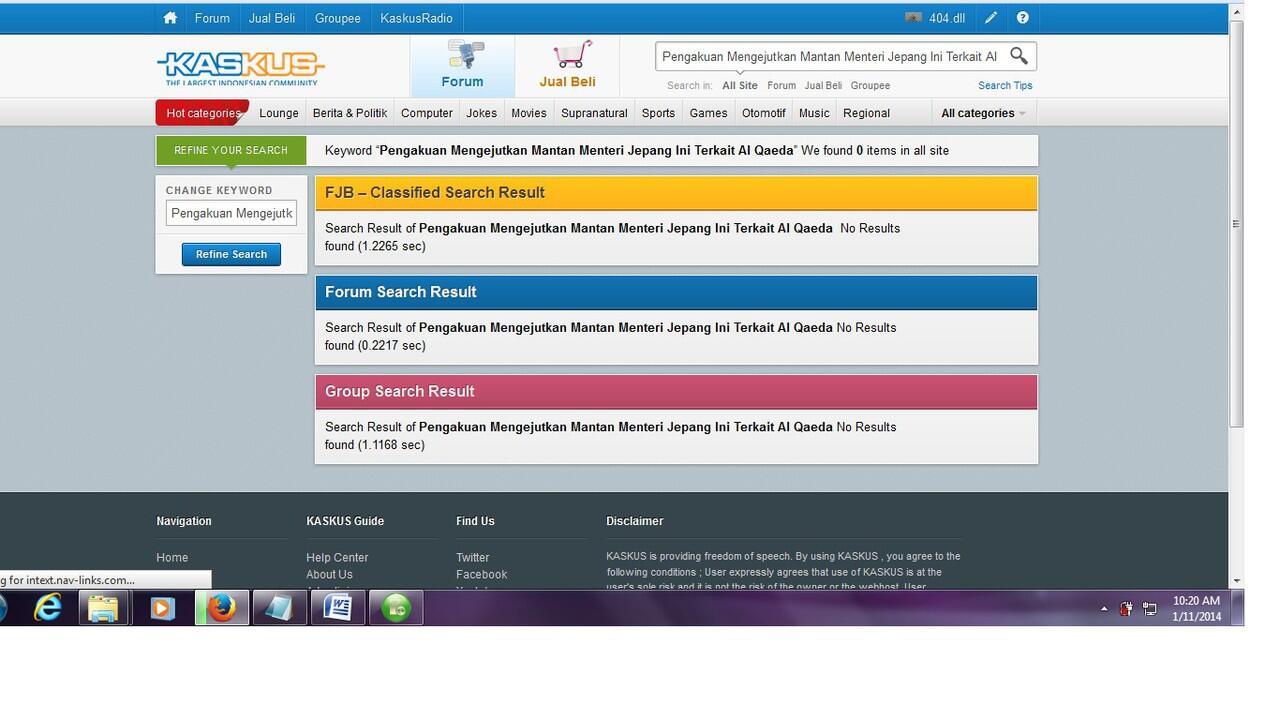Click the network tray icon

click(x=1150, y=608)
